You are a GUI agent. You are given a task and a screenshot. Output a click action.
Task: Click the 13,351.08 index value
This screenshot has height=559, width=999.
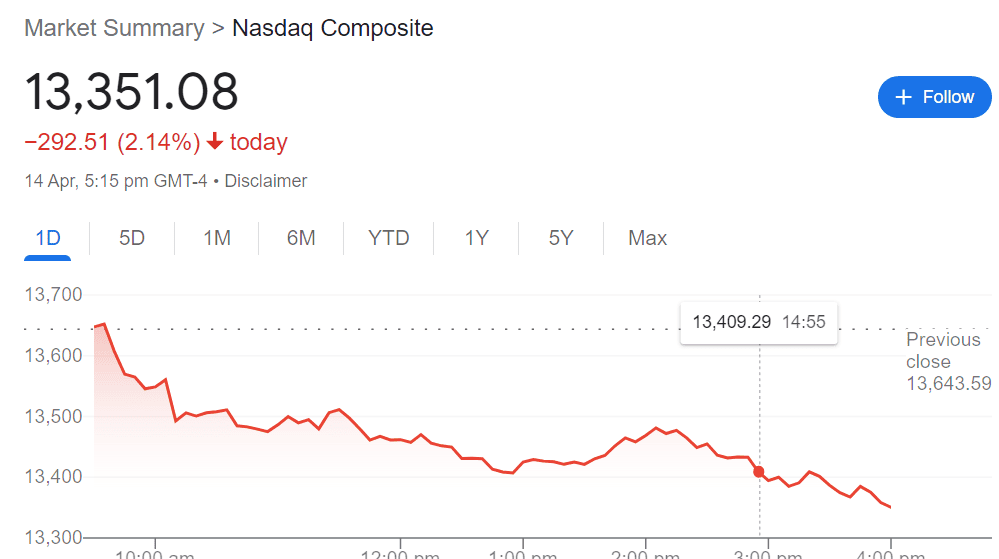pos(131,92)
